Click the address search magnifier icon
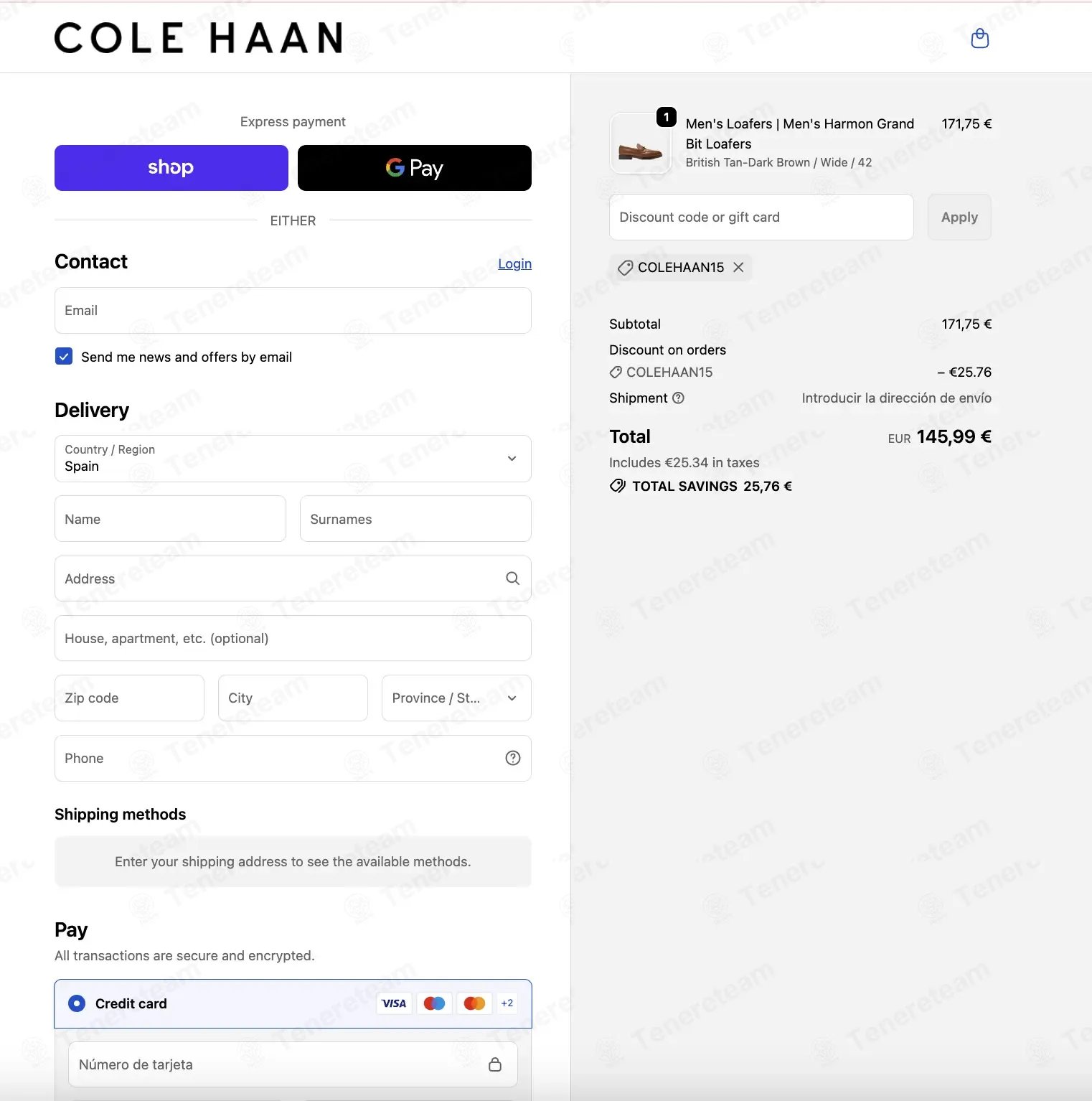Screen dimensions: 1092x1101 (512, 578)
